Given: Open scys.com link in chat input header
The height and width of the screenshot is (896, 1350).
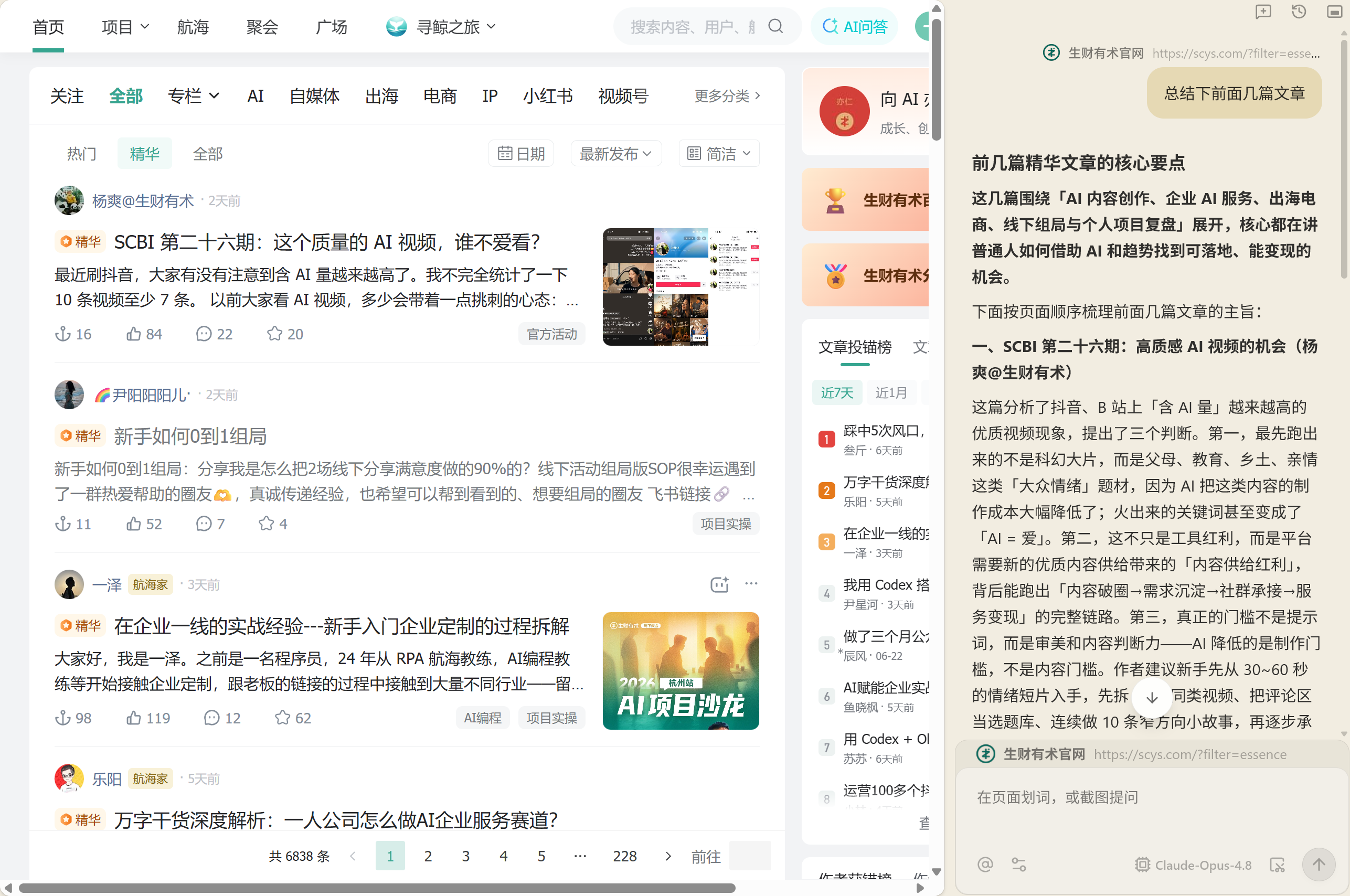Looking at the screenshot, I should [x=1190, y=754].
